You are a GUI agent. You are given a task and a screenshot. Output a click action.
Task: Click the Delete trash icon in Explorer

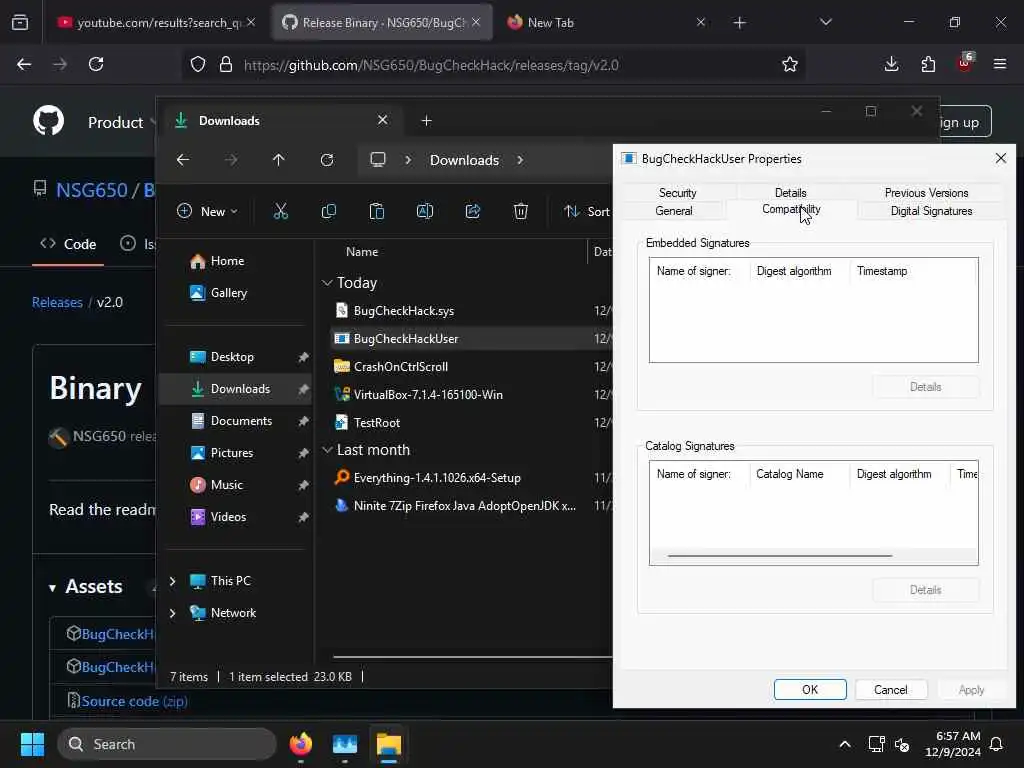520,211
